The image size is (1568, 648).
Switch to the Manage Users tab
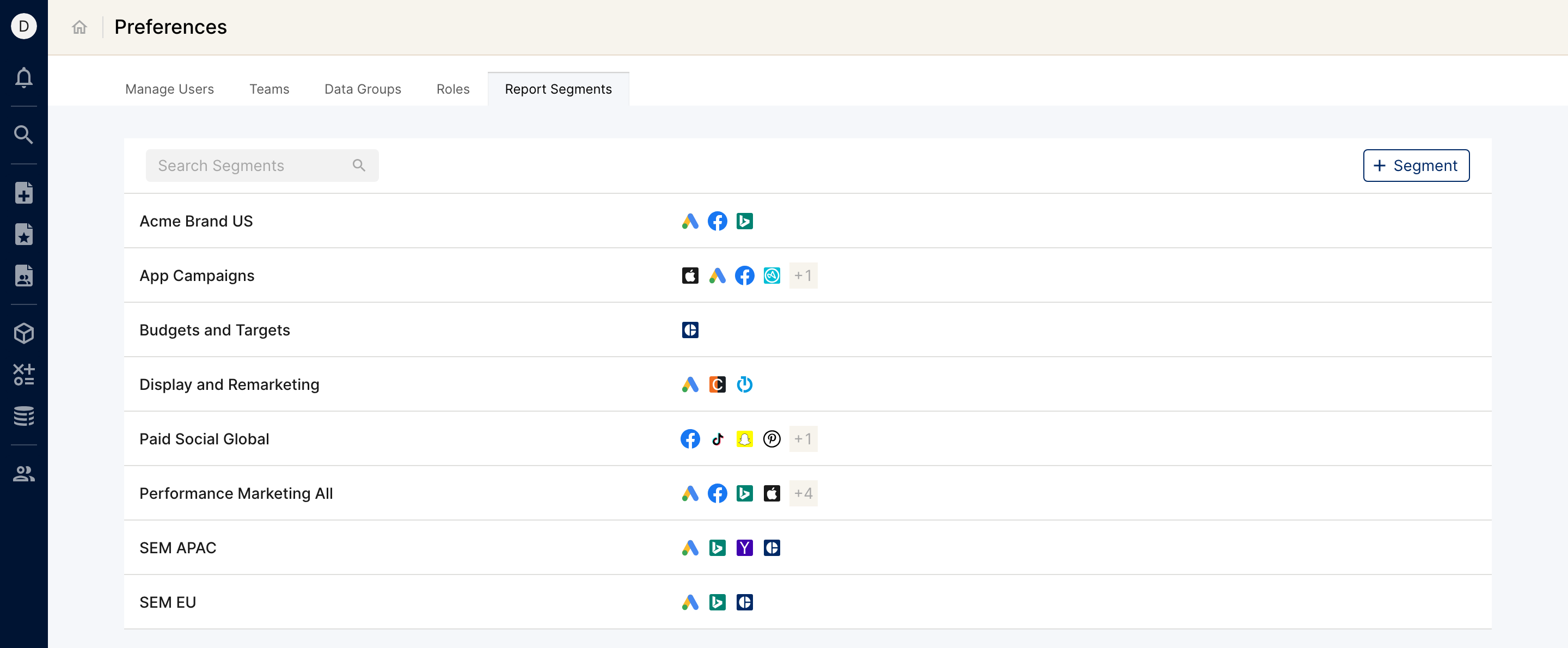point(169,89)
